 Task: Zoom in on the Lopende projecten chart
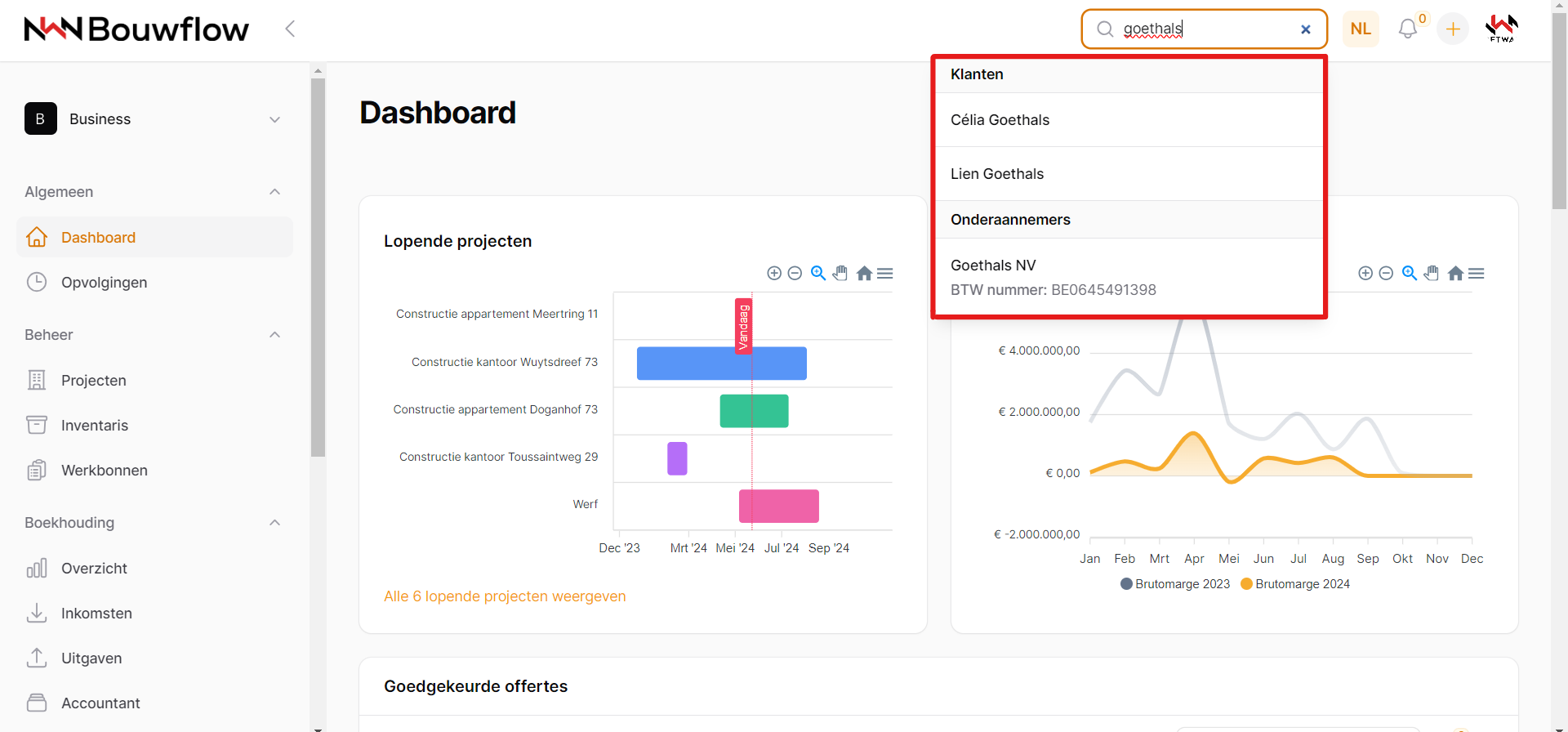click(x=774, y=273)
